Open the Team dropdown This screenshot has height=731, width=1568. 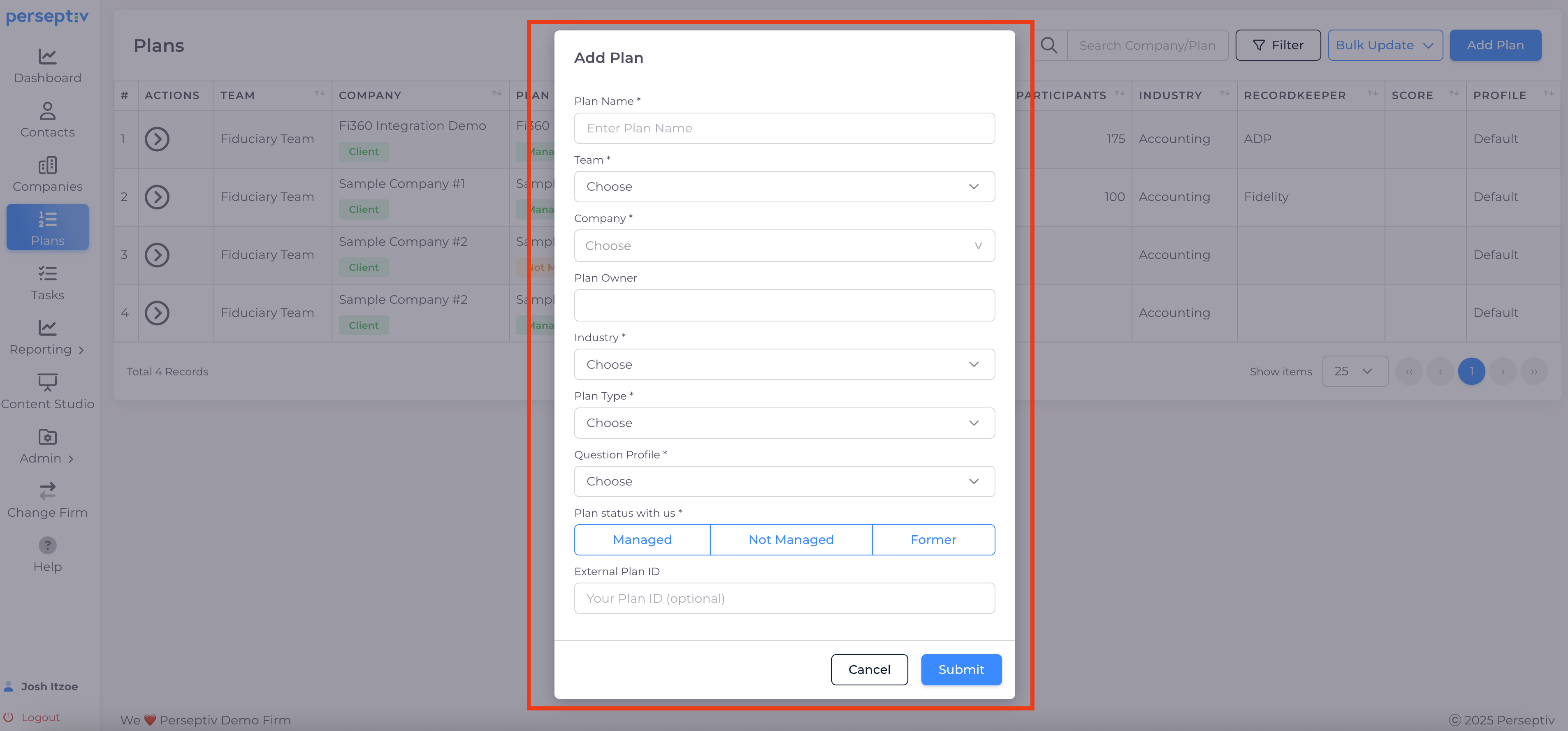[x=784, y=187]
